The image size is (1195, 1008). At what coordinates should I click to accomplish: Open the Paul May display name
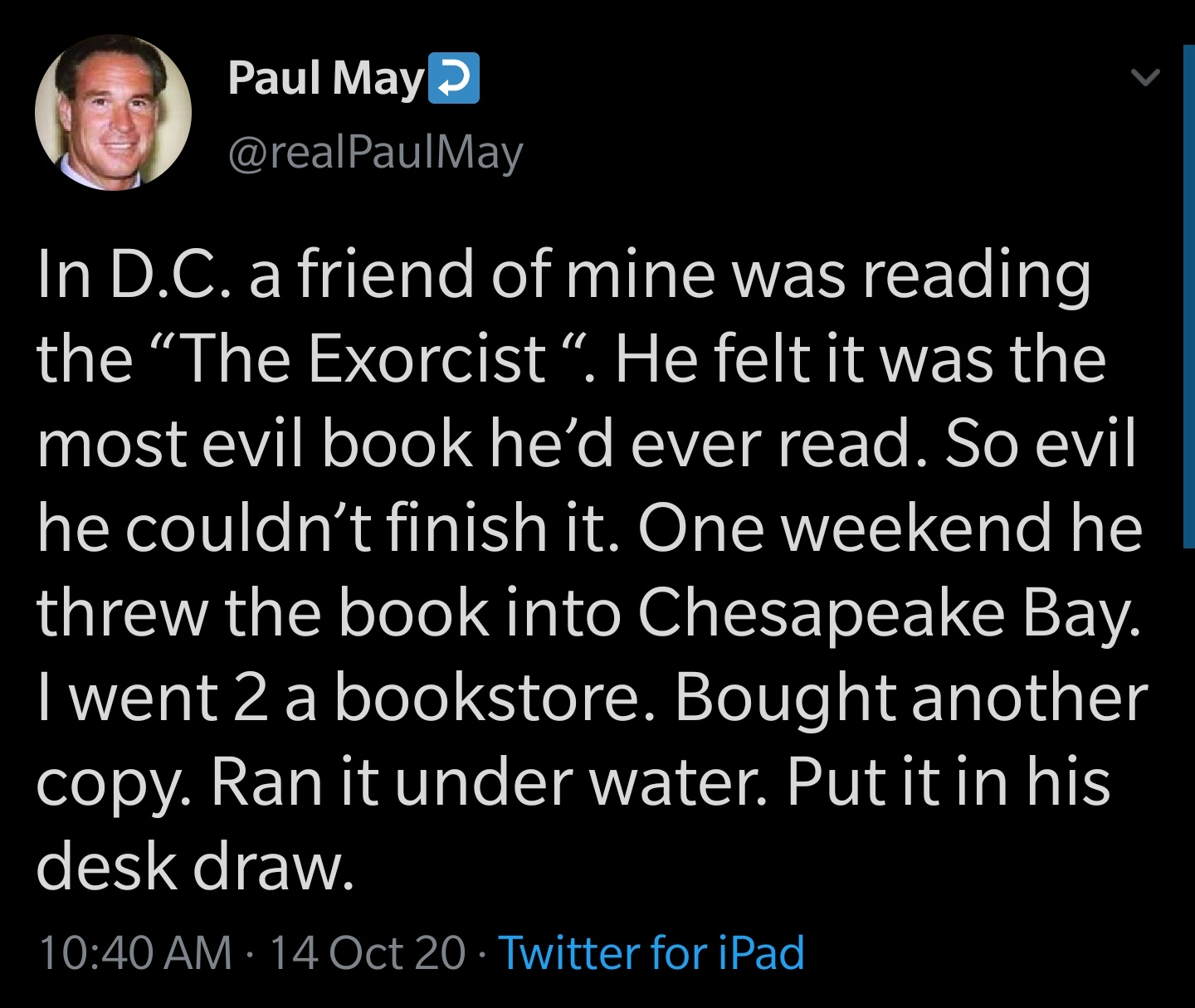coord(325,79)
